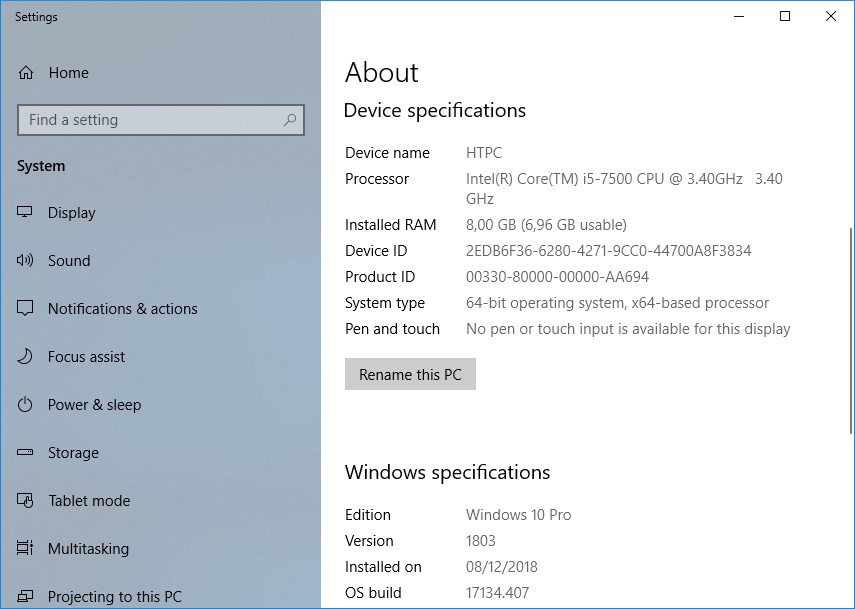The height and width of the screenshot is (609, 855).
Task: Go to Home settings page
Action: [x=161, y=73]
